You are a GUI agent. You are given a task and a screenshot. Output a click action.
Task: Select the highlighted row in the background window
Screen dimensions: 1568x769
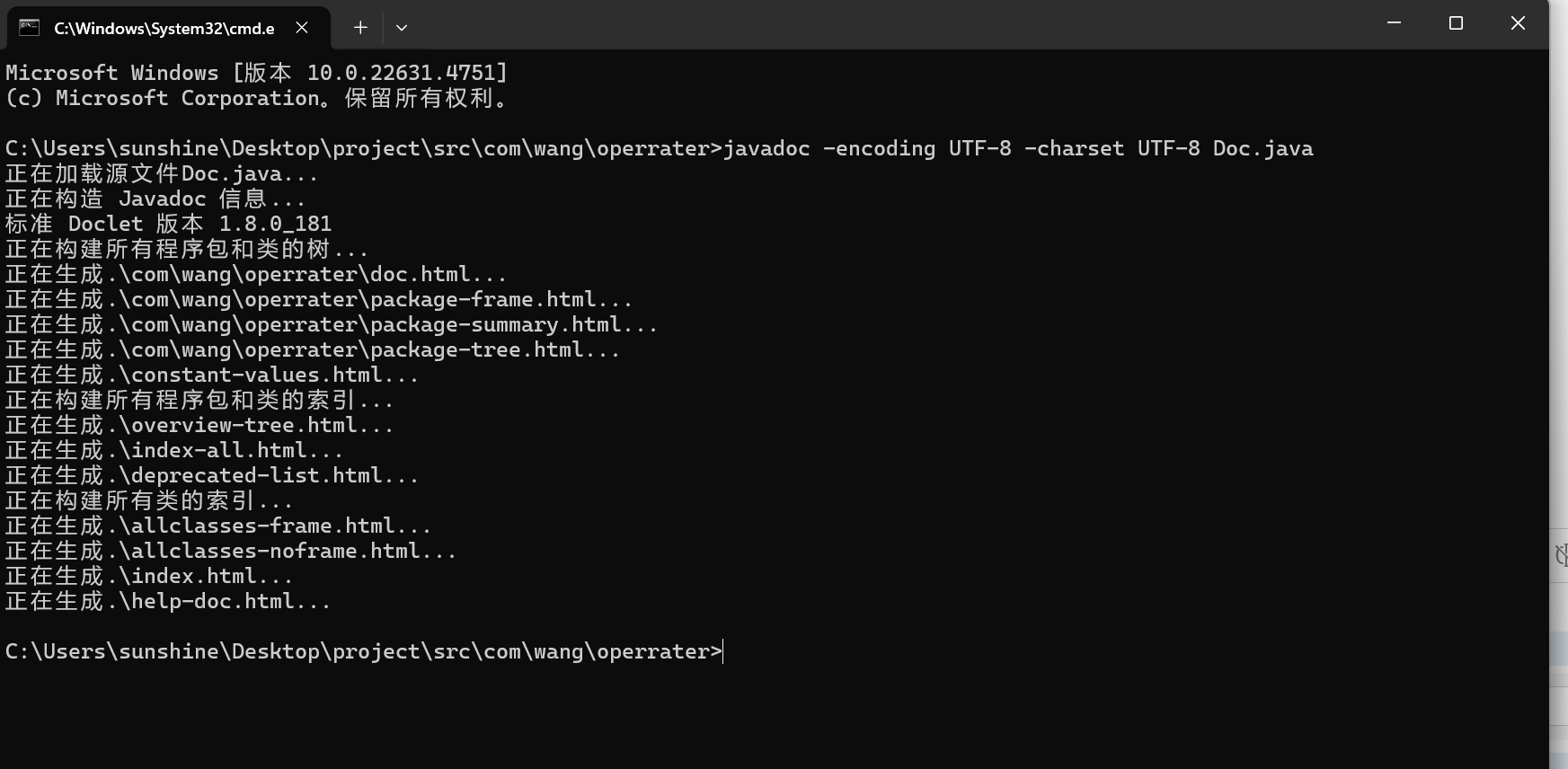click(x=1559, y=650)
